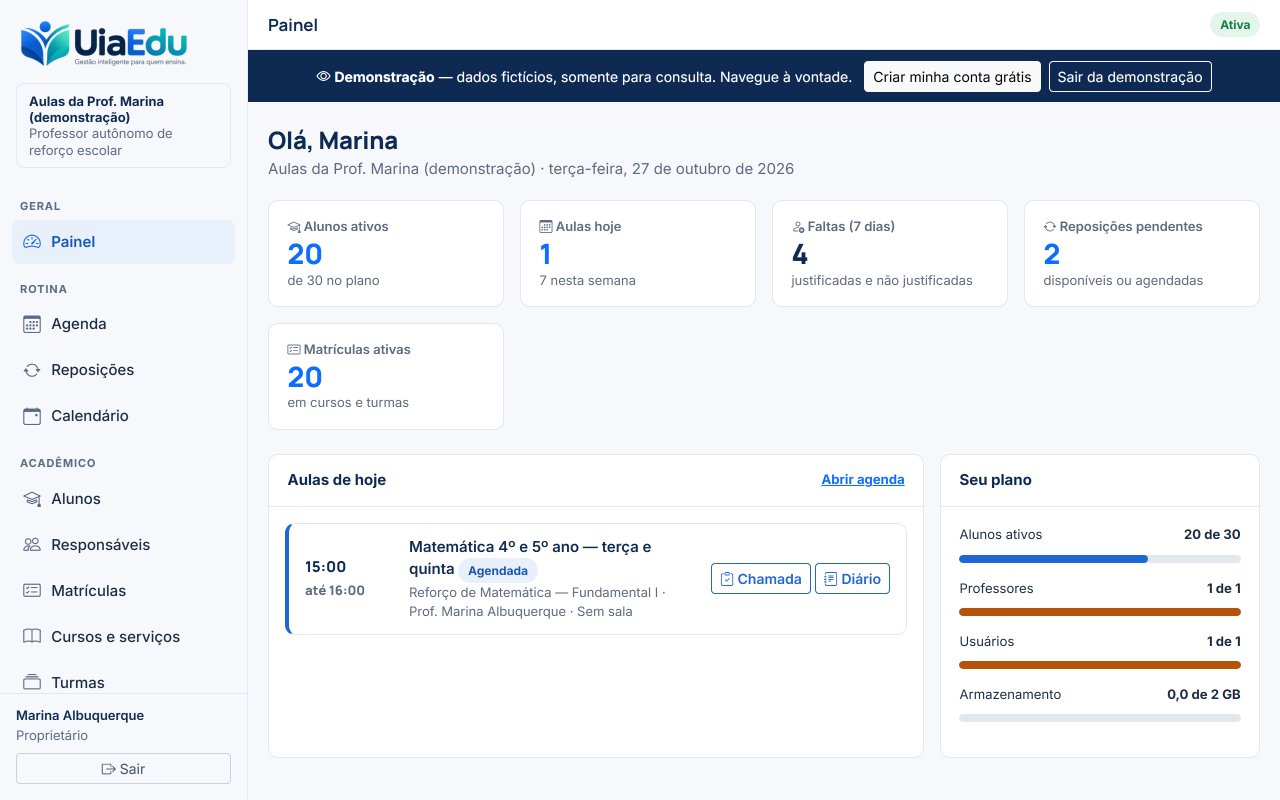This screenshot has width=1280, height=800.
Task: Click the Matemática 4º e 5º ano class title
Action: tap(530, 558)
